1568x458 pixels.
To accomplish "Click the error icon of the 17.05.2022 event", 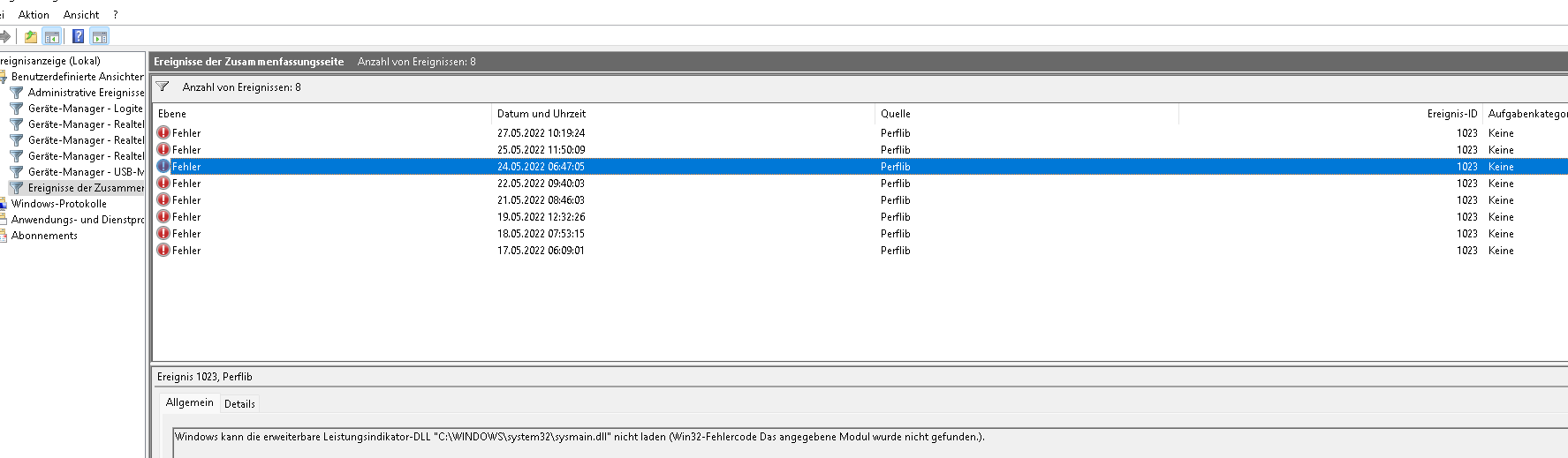I will click(163, 250).
